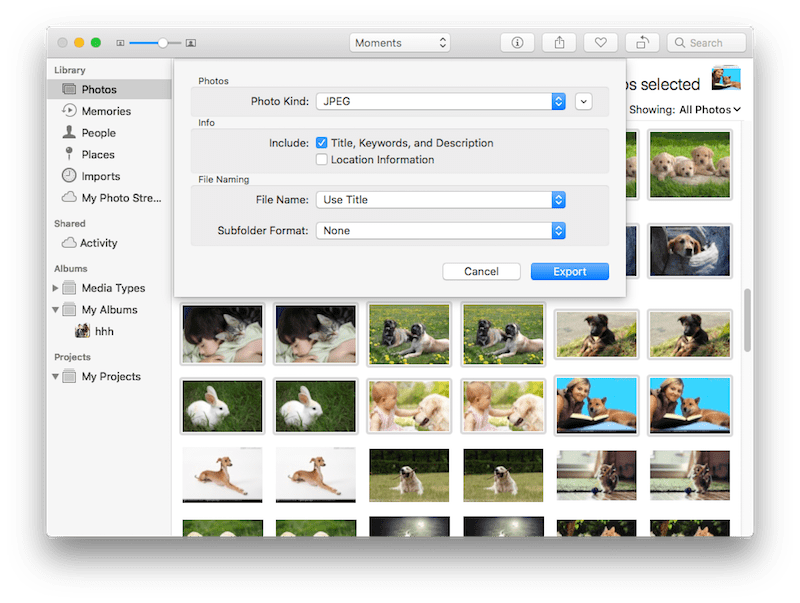The height and width of the screenshot is (603, 800).
Task: Click the Export button
Action: (x=569, y=272)
